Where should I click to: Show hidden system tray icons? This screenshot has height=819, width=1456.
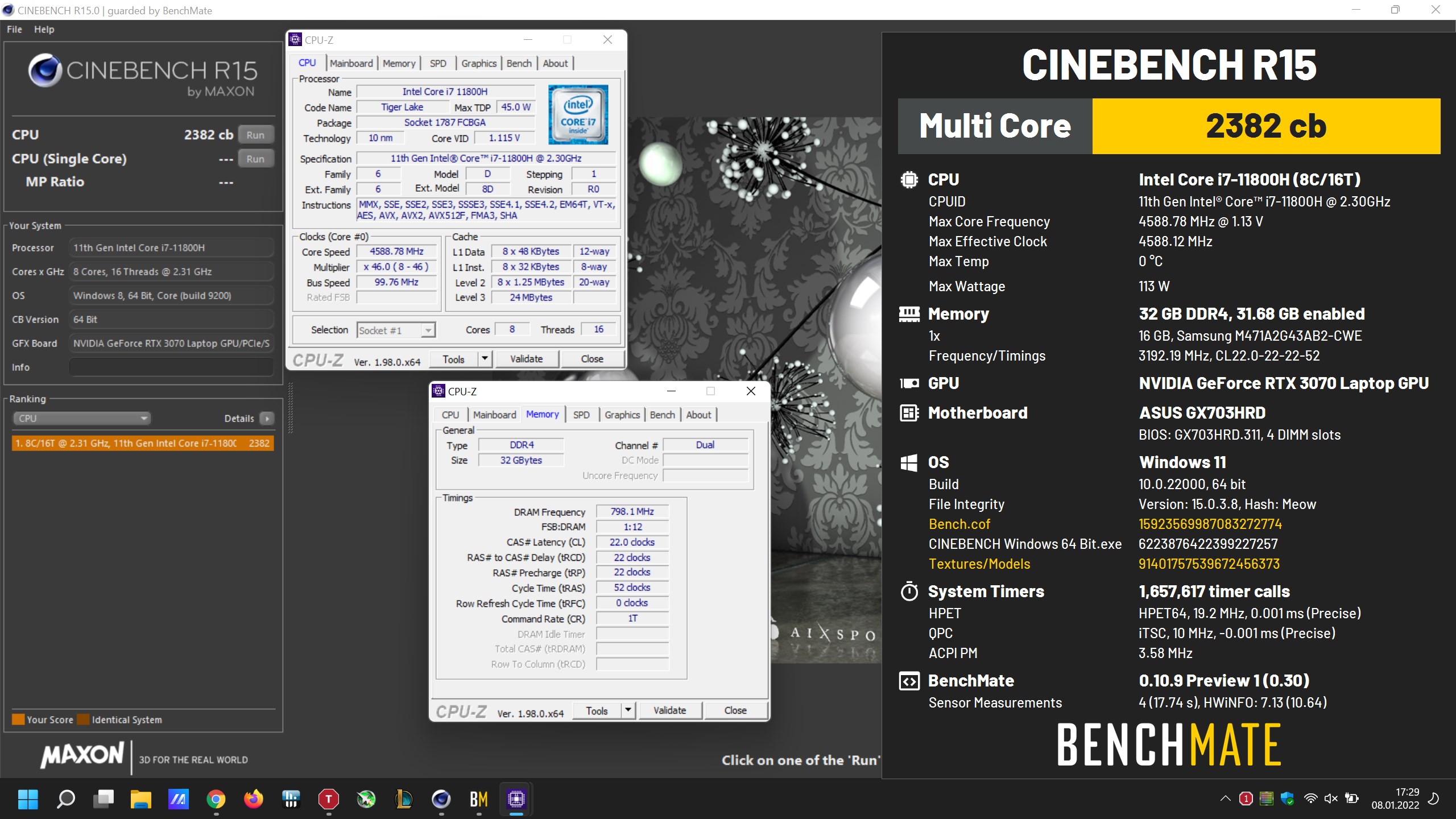pyautogui.click(x=1226, y=799)
